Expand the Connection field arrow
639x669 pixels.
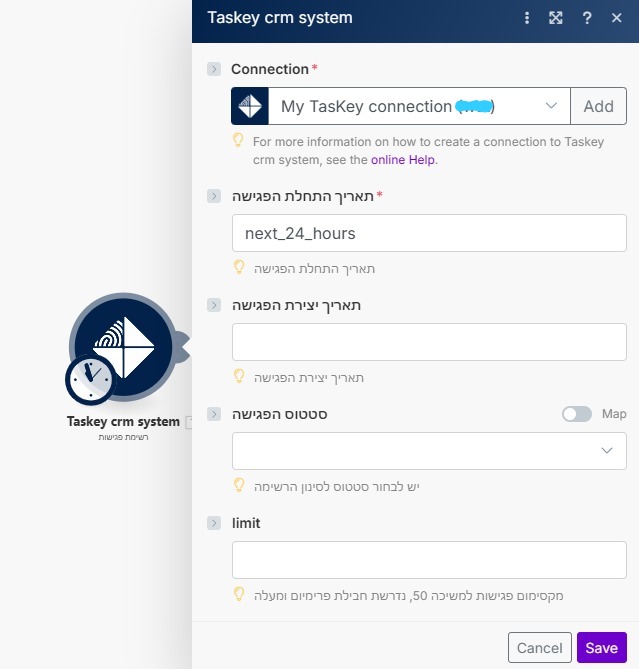214,69
